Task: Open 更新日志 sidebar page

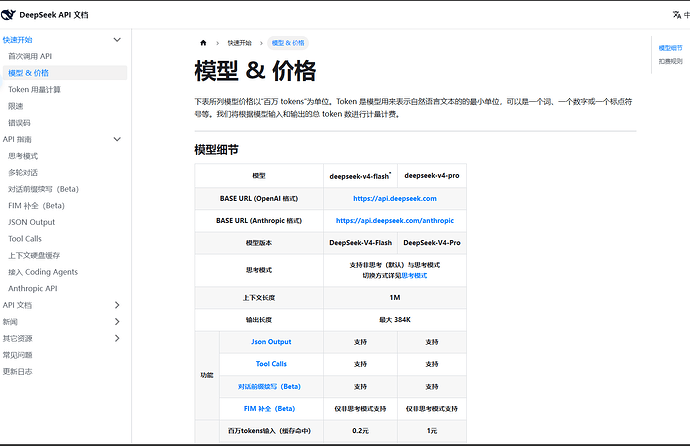Action: tap(18, 372)
